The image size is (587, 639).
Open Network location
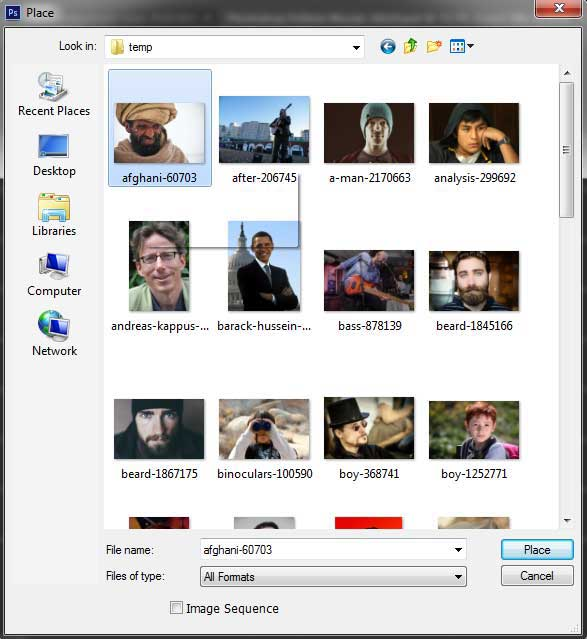pyautogui.click(x=54, y=334)
